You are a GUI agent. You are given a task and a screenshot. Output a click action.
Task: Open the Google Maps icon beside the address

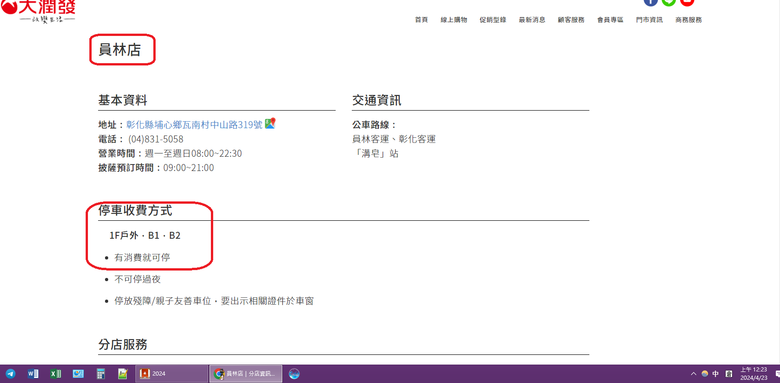pos(270,123)
